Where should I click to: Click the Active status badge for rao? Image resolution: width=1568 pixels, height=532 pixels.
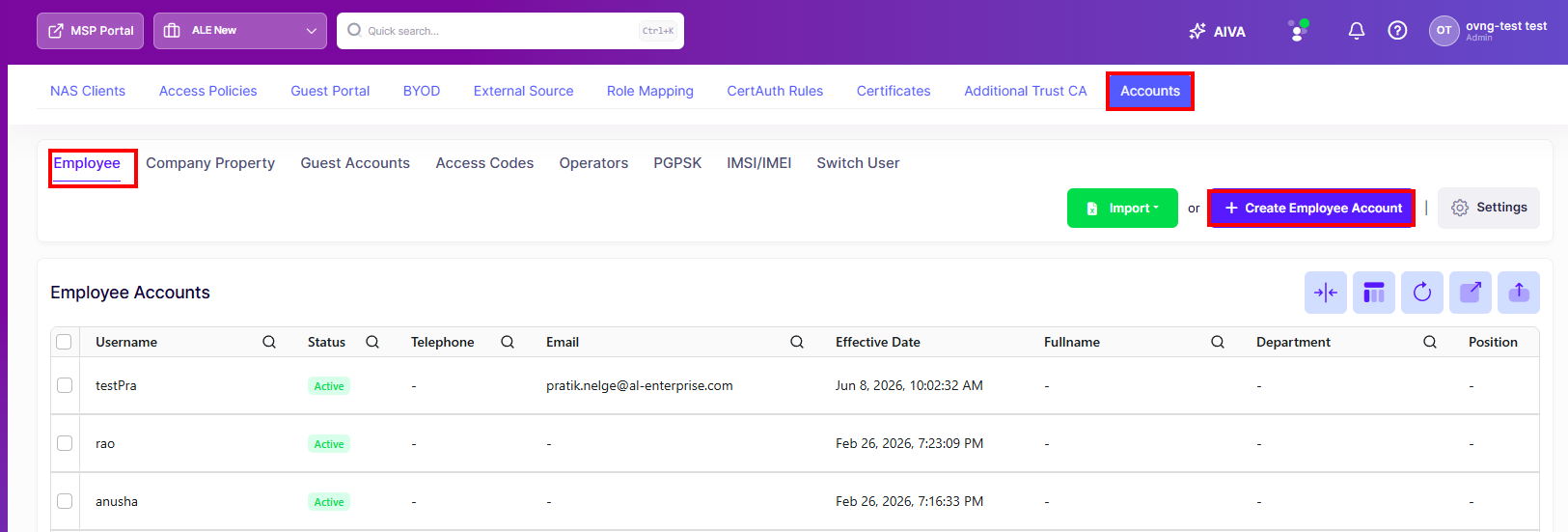(329, 444)
